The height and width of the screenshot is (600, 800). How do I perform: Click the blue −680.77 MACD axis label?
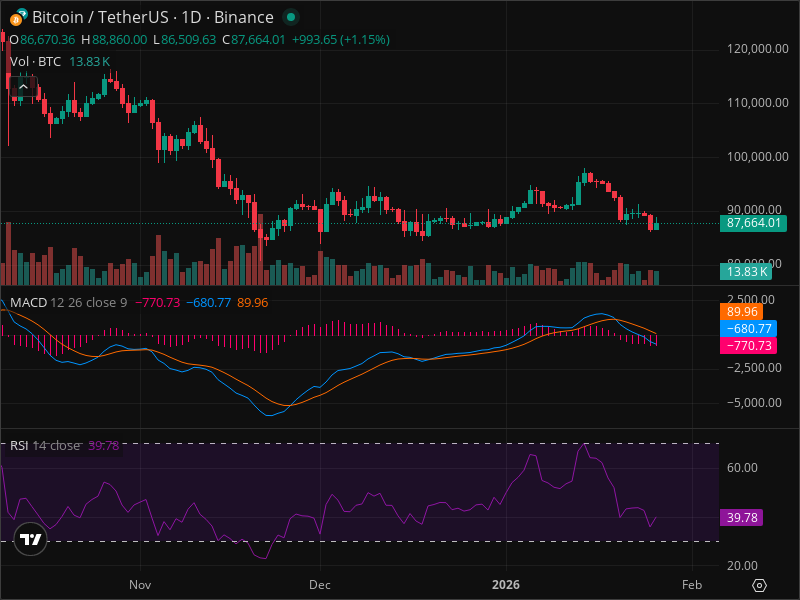(748, 329)
